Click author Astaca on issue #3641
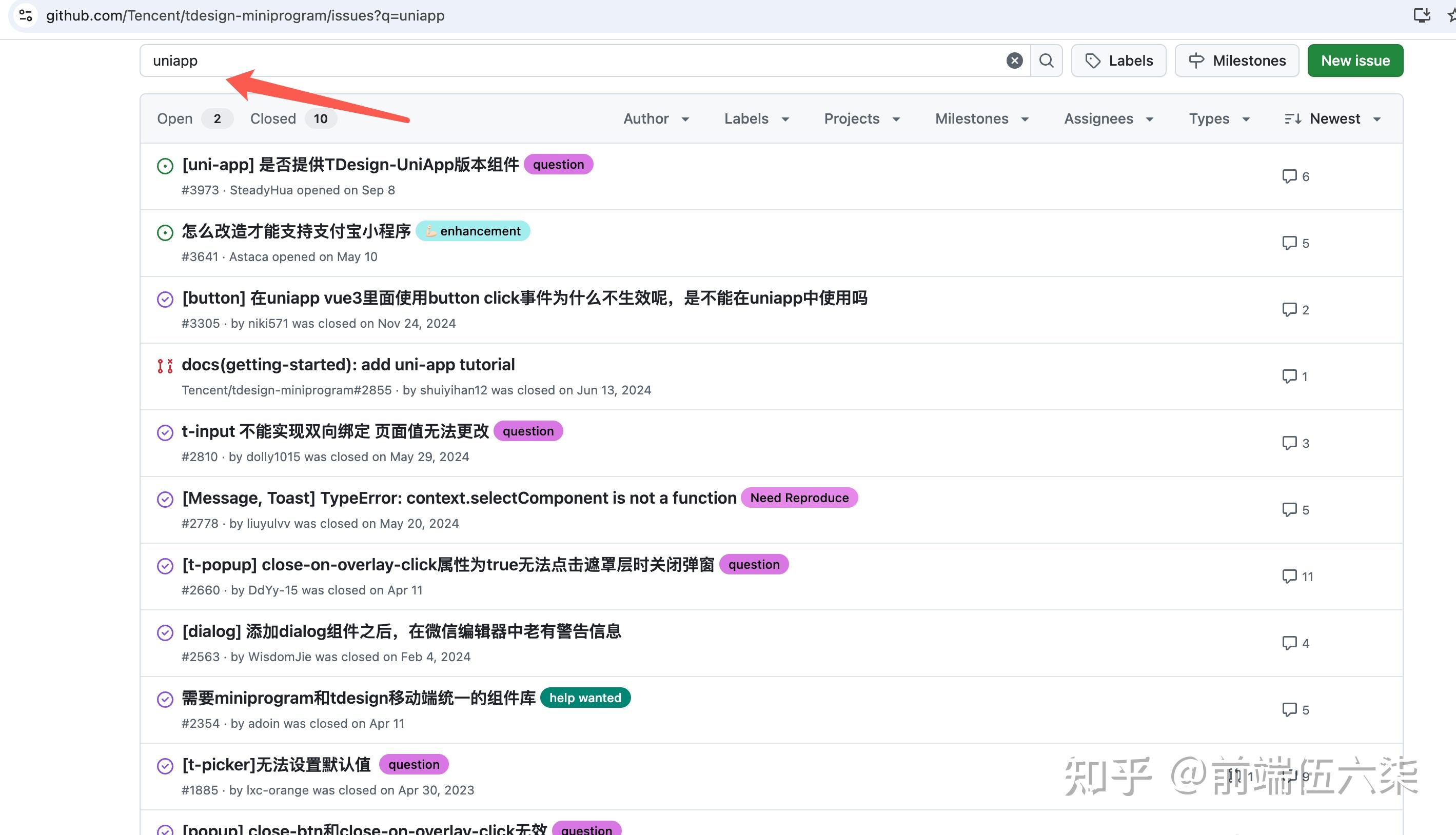 click(248, 257)
